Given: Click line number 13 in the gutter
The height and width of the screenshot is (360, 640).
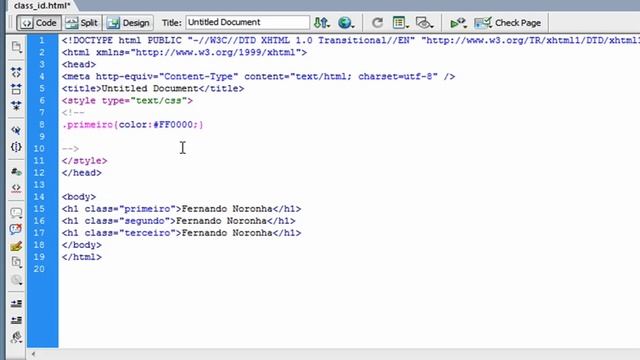Looking at the screenshot, I should [39, 185].
